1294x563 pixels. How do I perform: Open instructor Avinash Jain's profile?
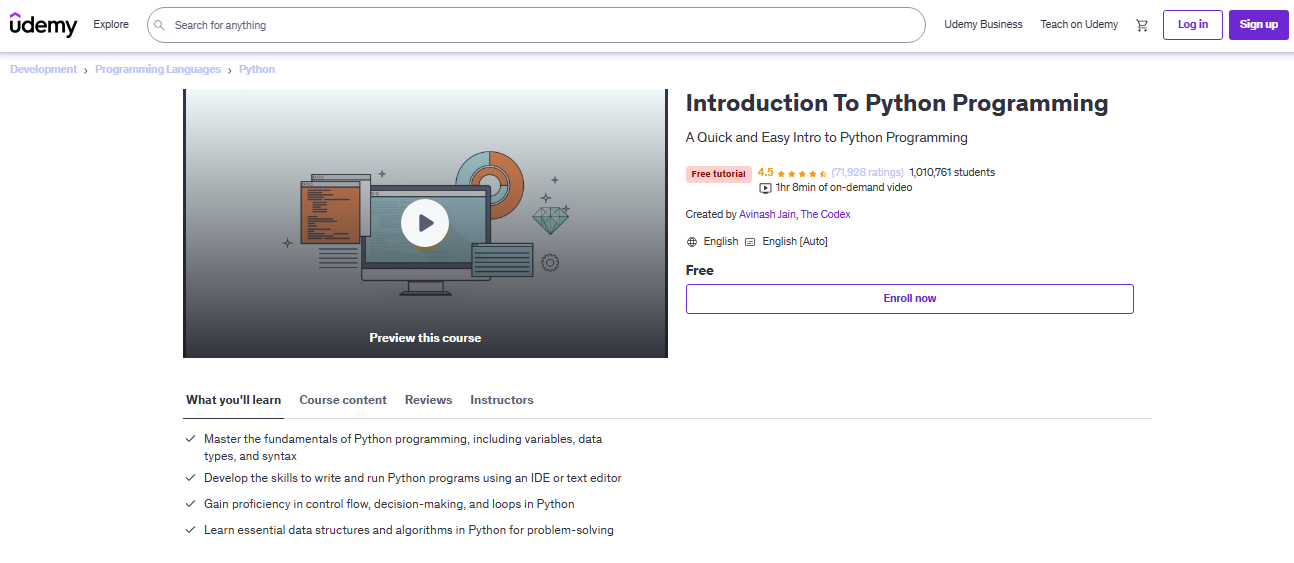click(767, 215)
